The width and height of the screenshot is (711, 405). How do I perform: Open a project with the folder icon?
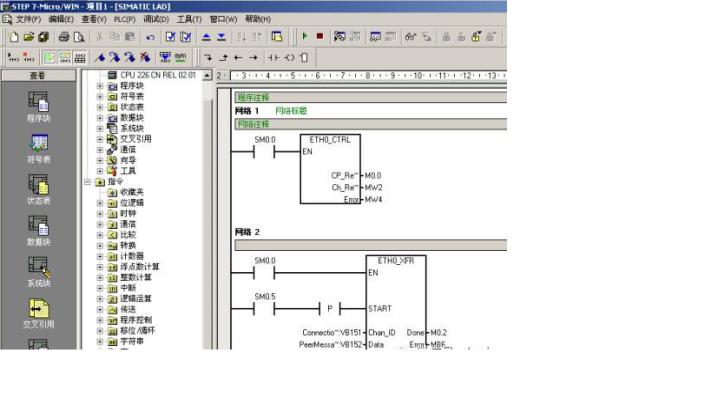(29, 37)
